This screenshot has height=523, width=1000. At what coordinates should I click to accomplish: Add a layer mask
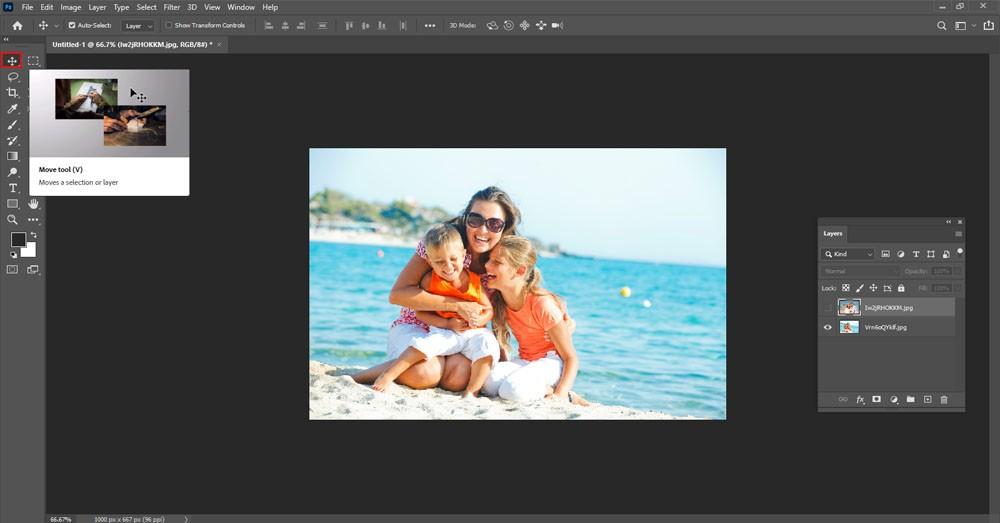(876, 399)
